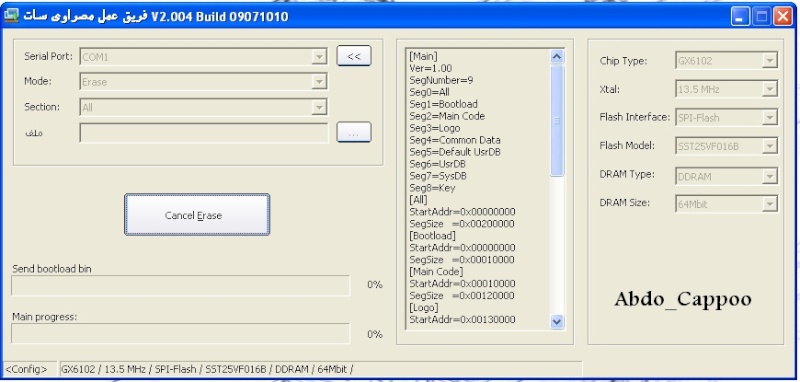800x382 pixels.
Task: Click the Send bootload bin progress bar
Action: [181, 286]
